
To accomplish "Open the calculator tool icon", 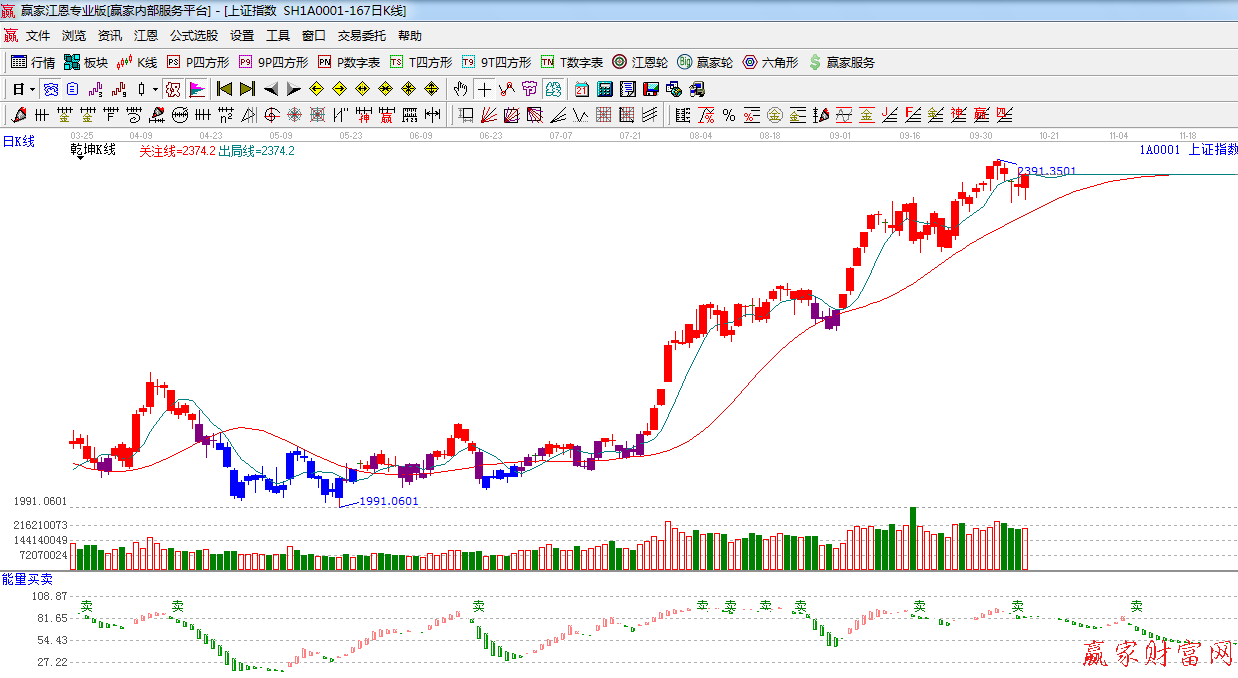I will (604, 89).
